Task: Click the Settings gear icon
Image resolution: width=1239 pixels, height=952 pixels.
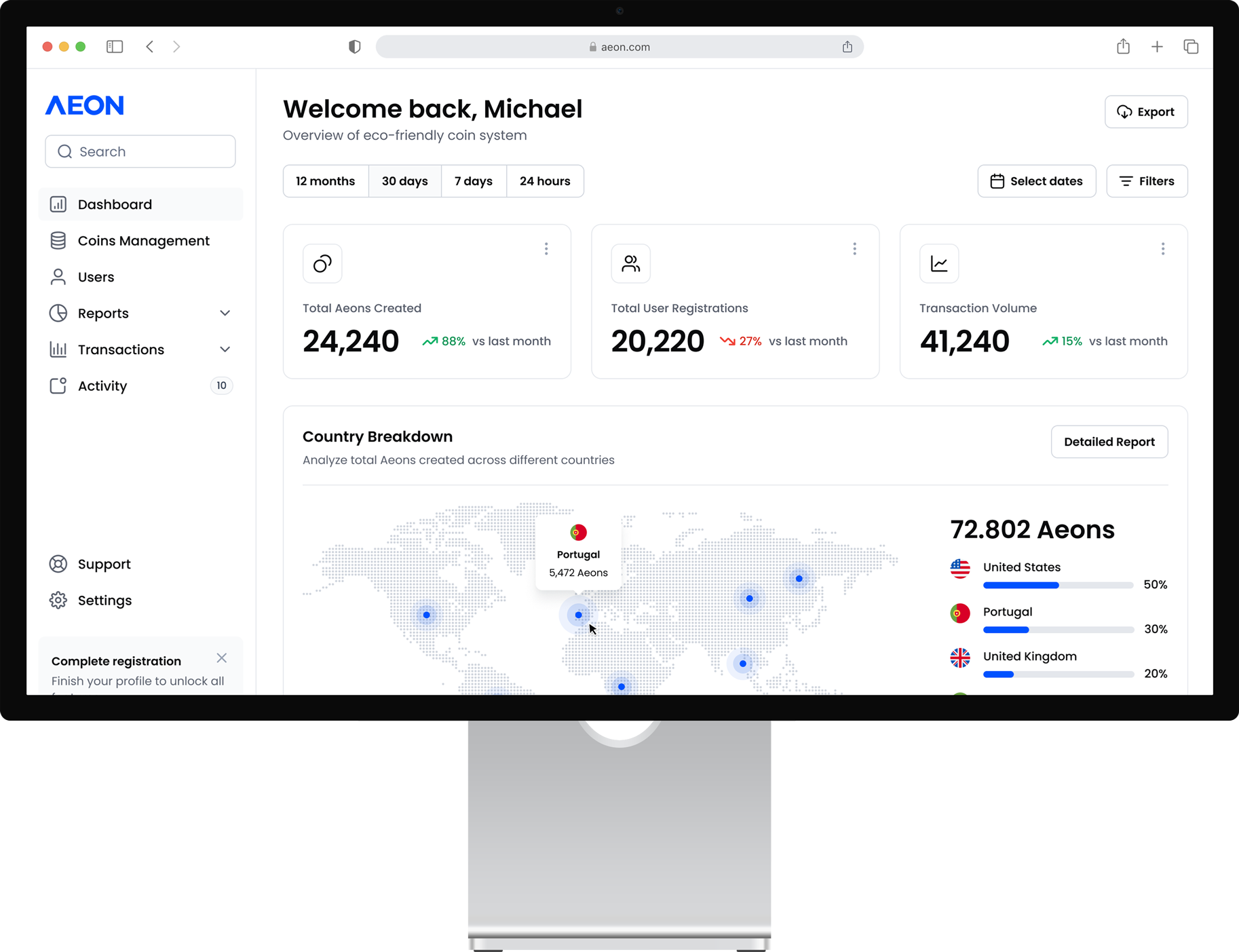Action: point(58,601)
